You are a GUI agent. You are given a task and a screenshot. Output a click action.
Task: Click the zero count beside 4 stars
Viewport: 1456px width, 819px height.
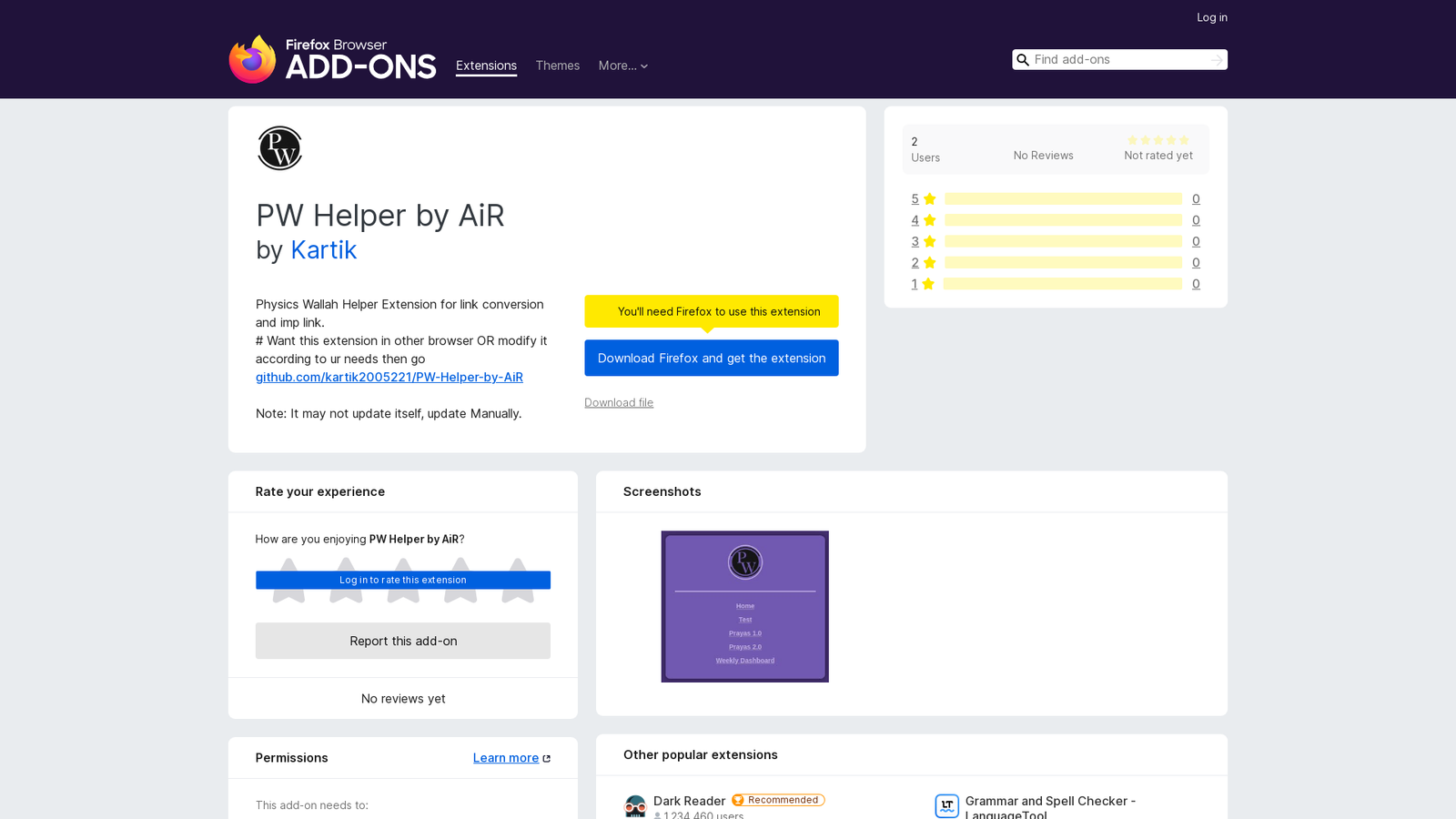1196,220
